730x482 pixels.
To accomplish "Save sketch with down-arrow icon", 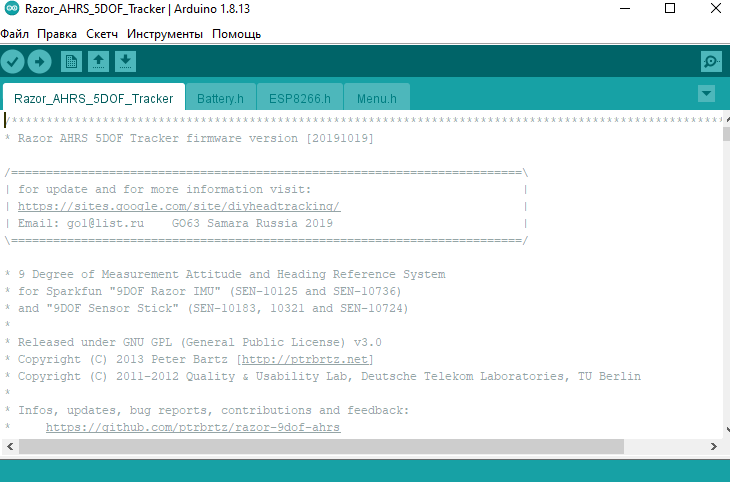I will pos(125,61).
